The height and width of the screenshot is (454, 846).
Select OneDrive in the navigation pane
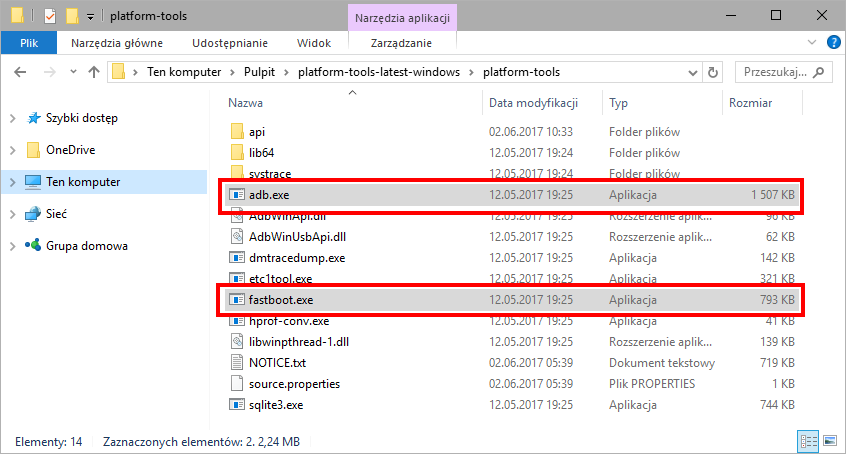pyautogui.click(x=70, y=150)
